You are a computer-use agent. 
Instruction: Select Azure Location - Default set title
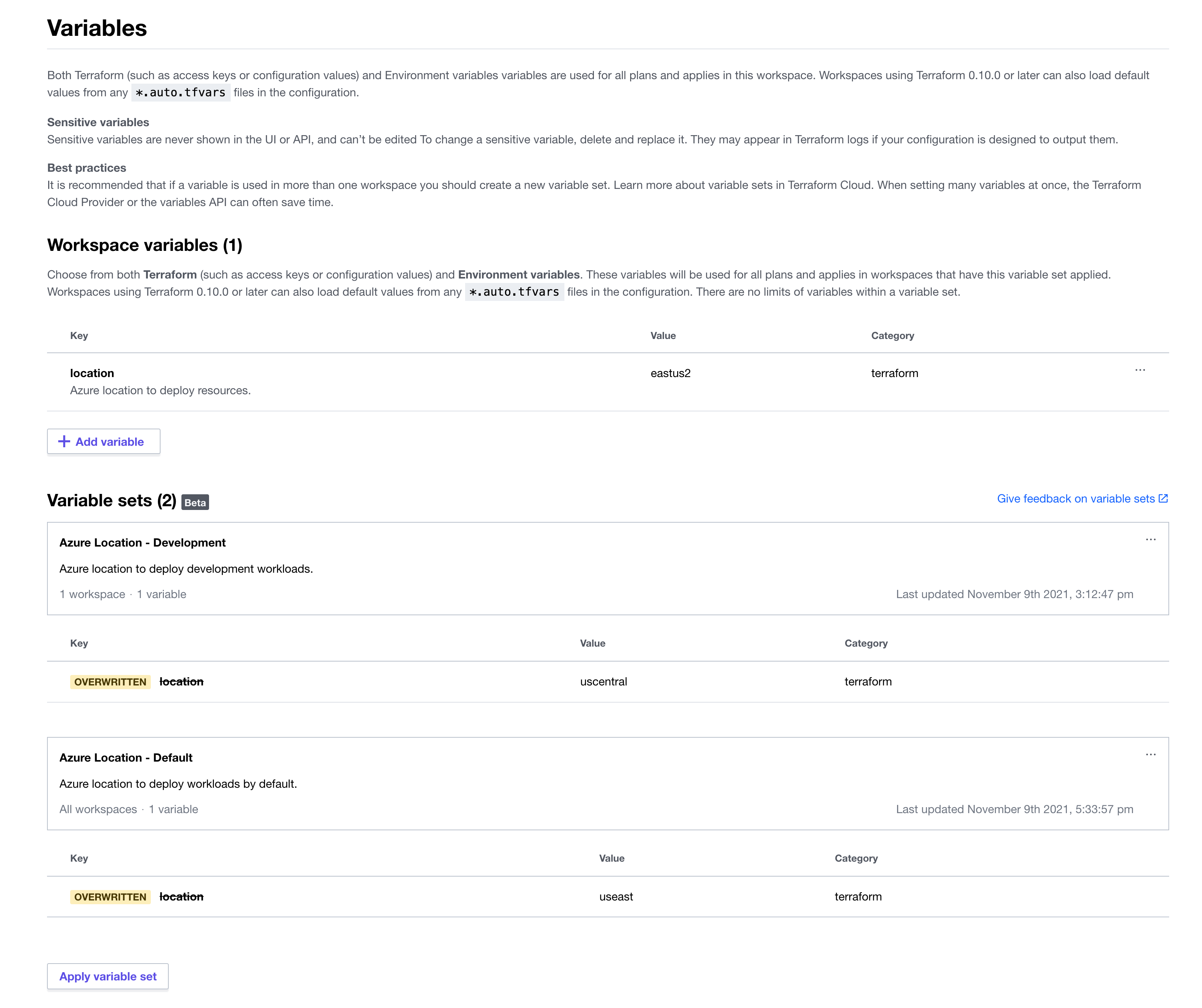(126, 758)
